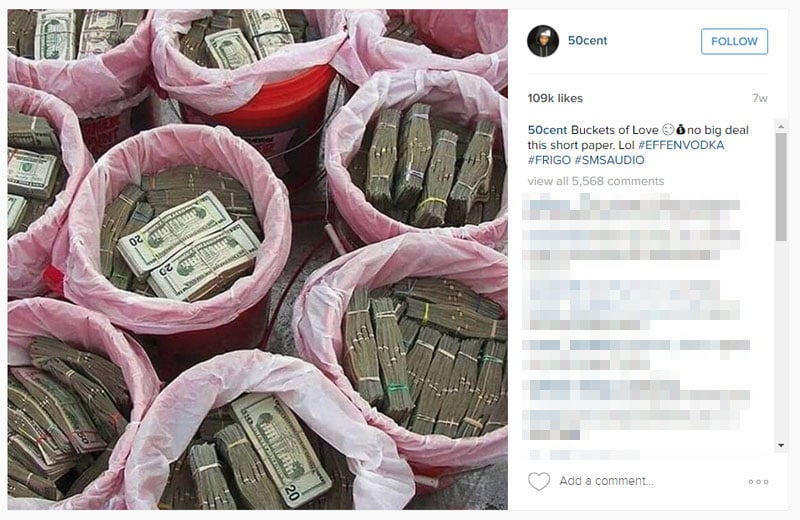Click the comments scrollbar thumb
This screenshot has height=520, width=800.
click(x=781, y=186)
